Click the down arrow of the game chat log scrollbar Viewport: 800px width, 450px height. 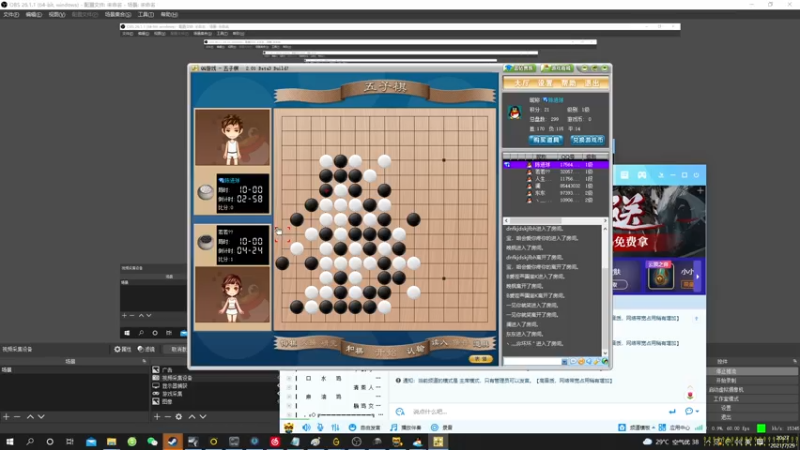point(605,353)
